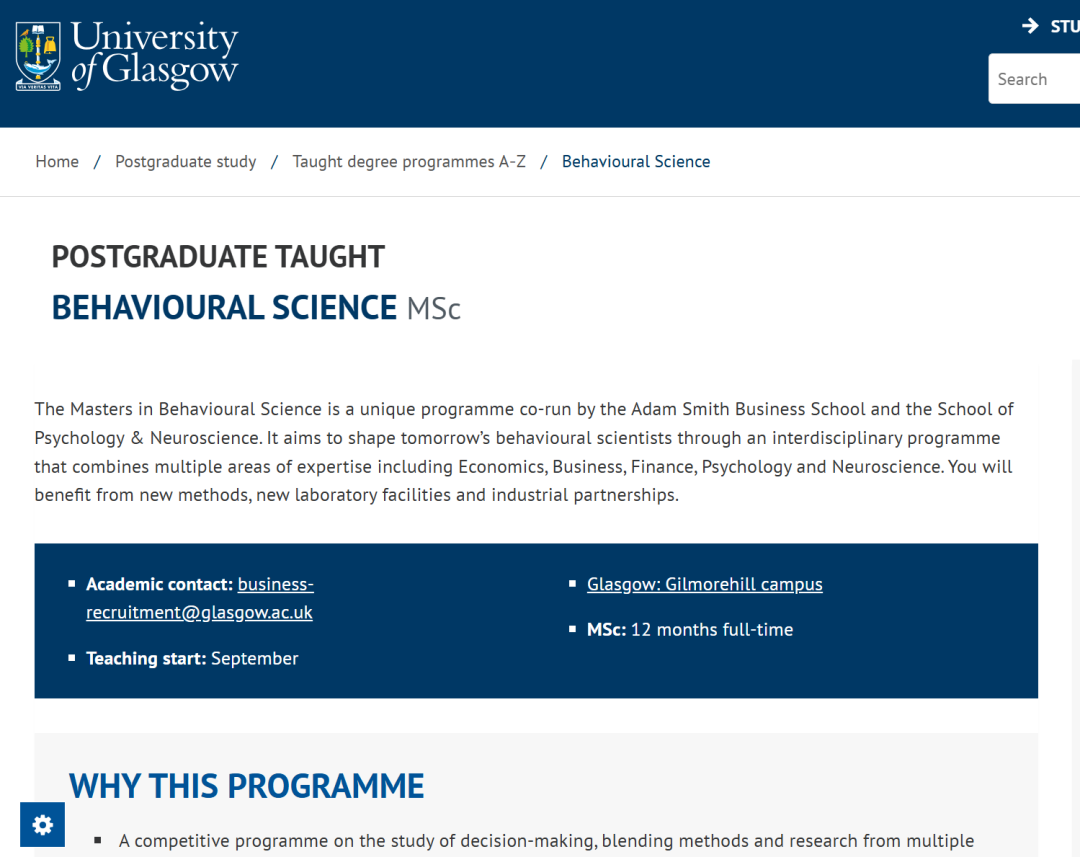Click the MSc: 12 months full-time item
This screenshot has height=857, width=1080.
point(689,630)
